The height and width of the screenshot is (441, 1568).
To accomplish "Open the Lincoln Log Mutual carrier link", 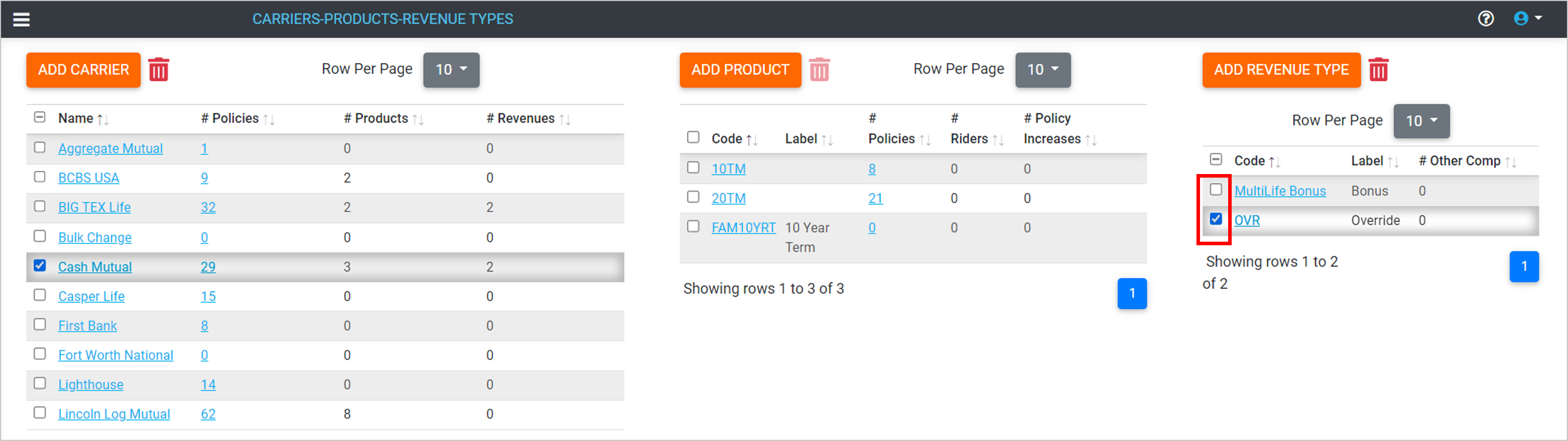I will pyautogui.click(x=114, y=414).
